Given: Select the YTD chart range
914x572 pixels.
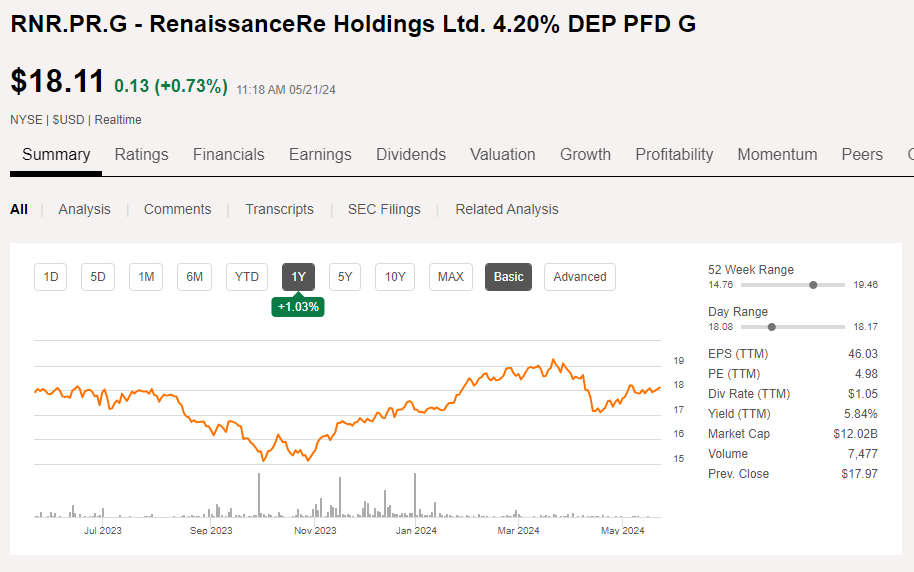Looking at the screenshot, I should [247, 277].
